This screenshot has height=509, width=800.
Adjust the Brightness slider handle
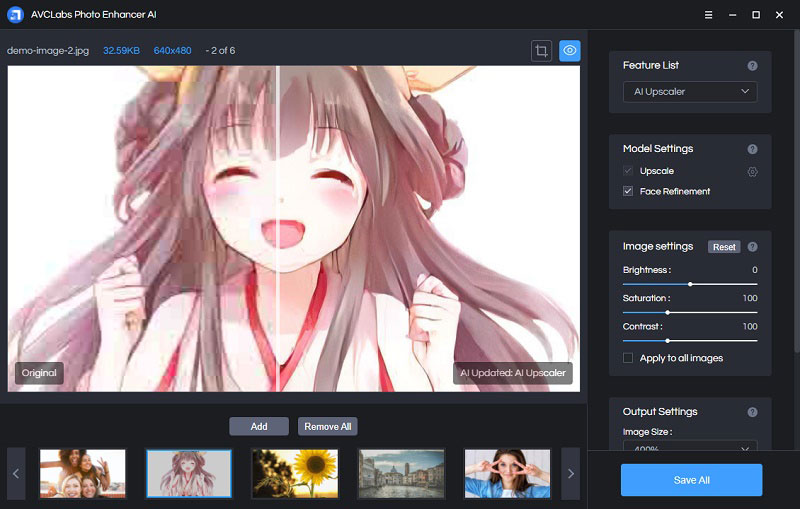[690, 284]
